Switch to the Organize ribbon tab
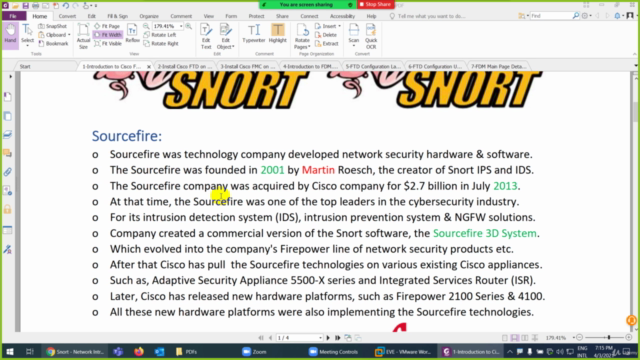Image resolution: width=640 pixels, height=360 pixels. pyautogui.click(x=149, y=16)
